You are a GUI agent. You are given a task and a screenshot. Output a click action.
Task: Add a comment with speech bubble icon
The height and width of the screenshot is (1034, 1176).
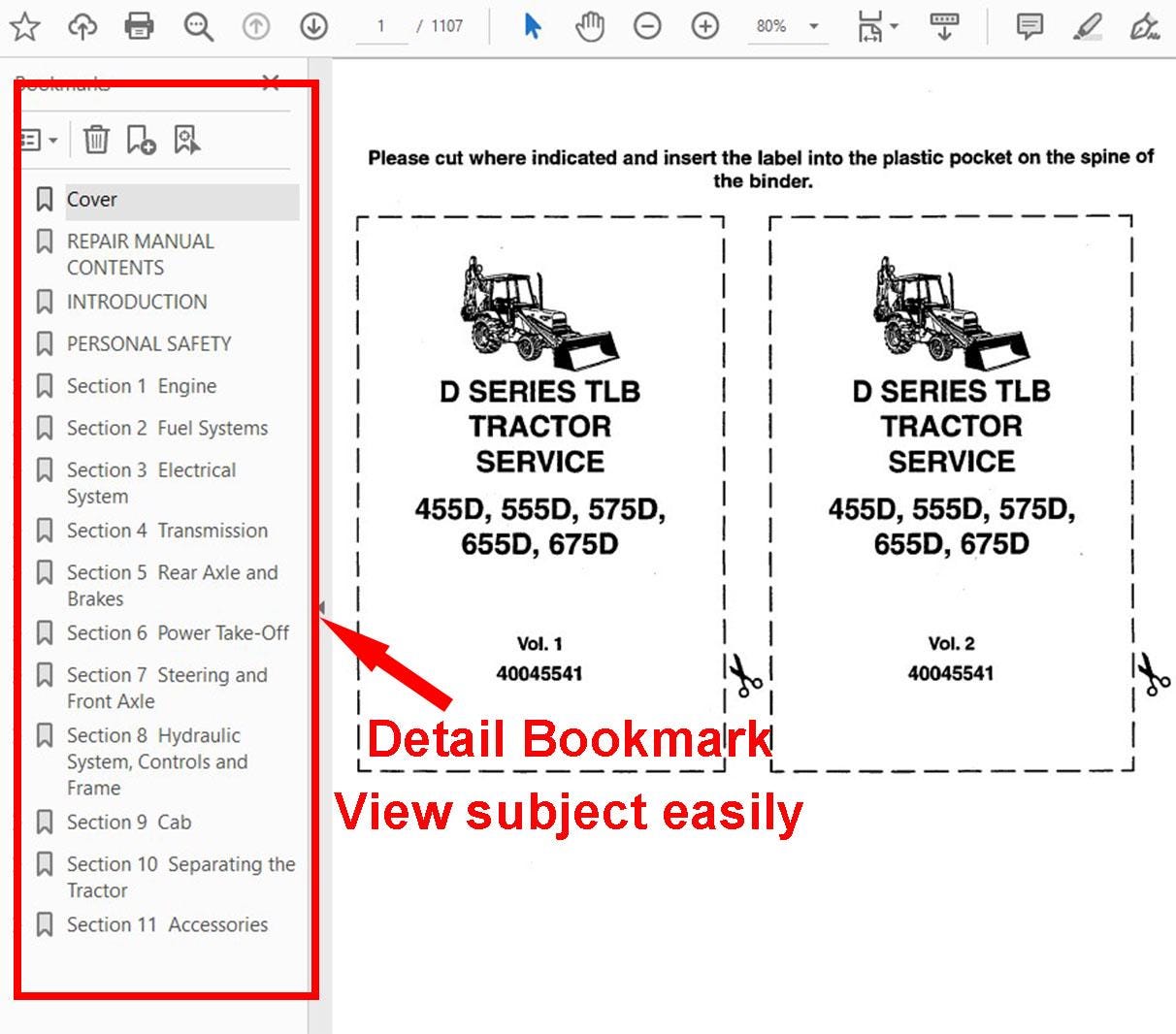[x=1029, y=26]
